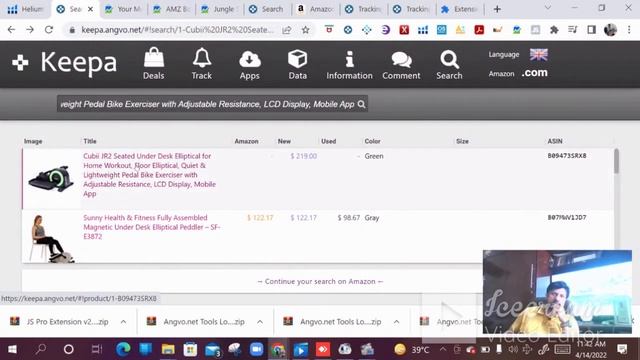Open File Explorer from taskbar

tap(168, 349)
